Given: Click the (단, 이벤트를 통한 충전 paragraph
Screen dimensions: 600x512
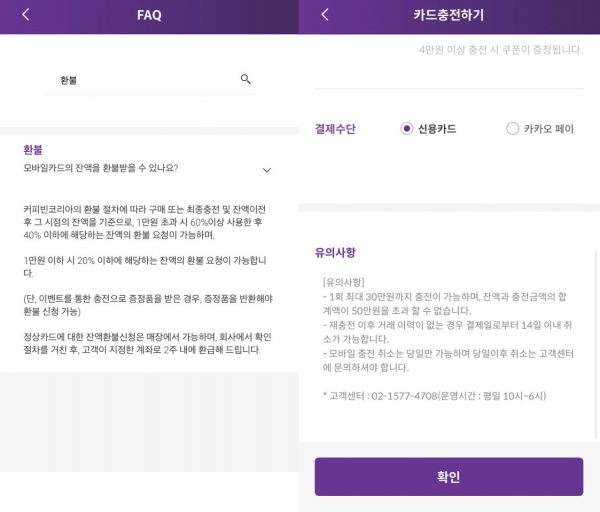Looking at the screenshot, I should [x=148, y=305].
